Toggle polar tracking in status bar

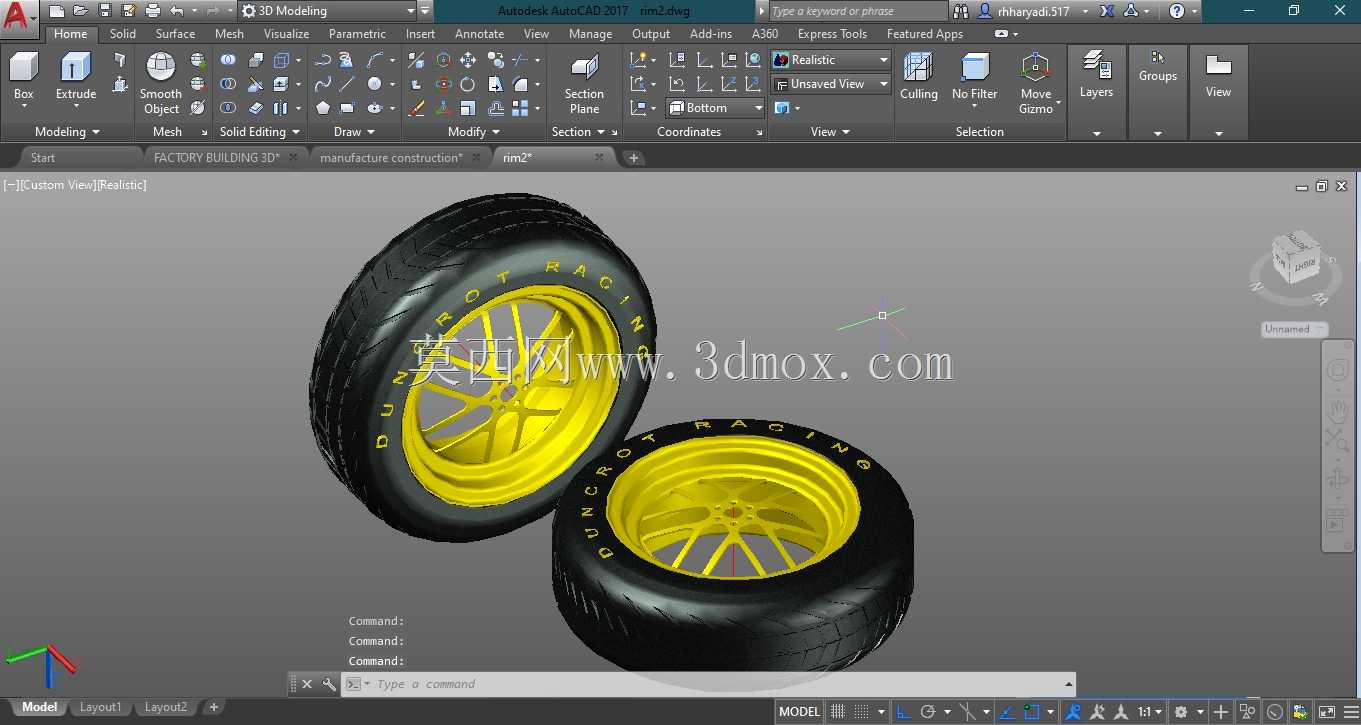click(928, 712)
